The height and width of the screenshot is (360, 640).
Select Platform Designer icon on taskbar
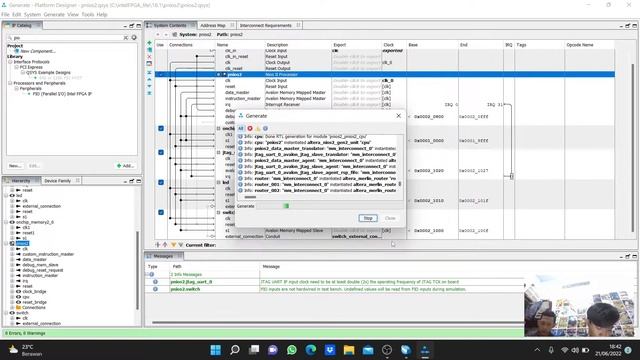[x=425, y=350]
